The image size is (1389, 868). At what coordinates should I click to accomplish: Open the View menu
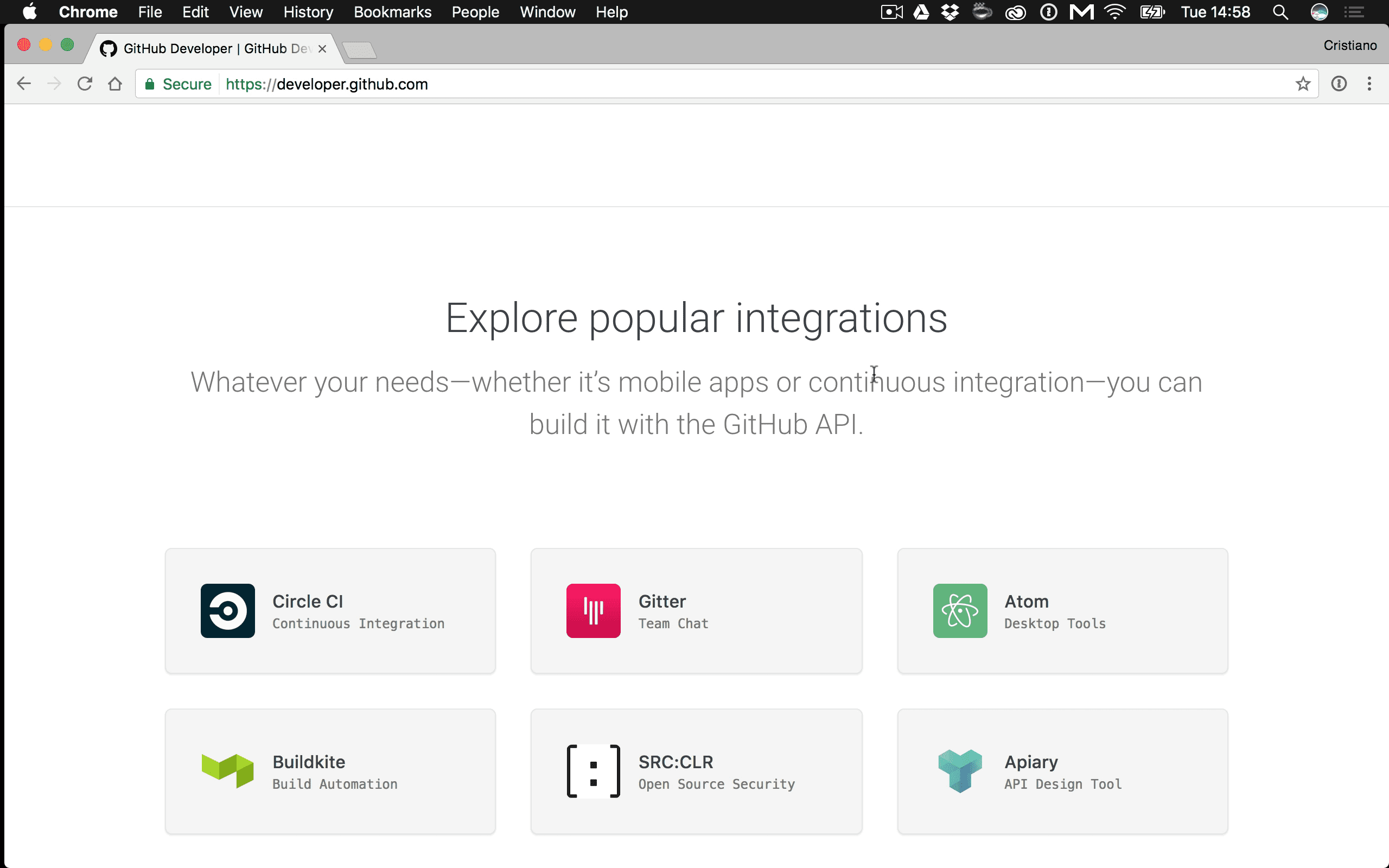(x=246, y=11)
